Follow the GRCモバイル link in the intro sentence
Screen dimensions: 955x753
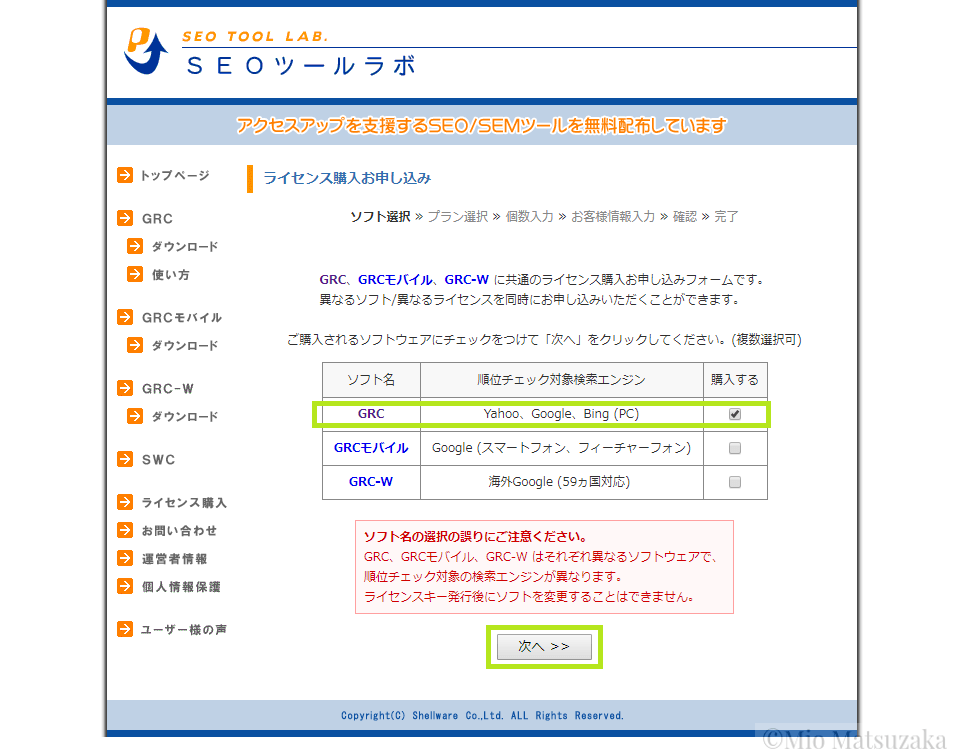click(x=395, y=280)
